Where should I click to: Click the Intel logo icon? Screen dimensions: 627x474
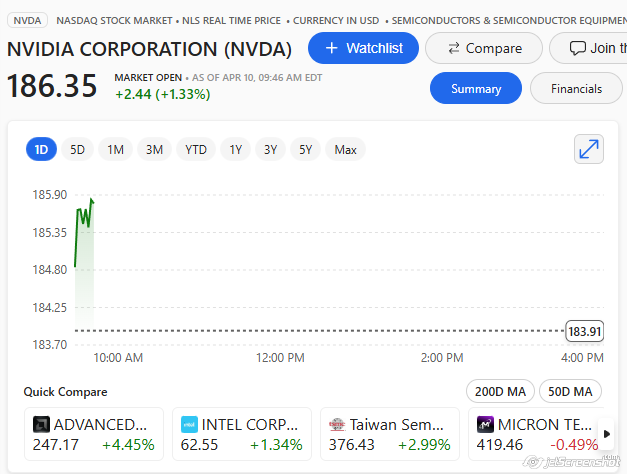189,424
